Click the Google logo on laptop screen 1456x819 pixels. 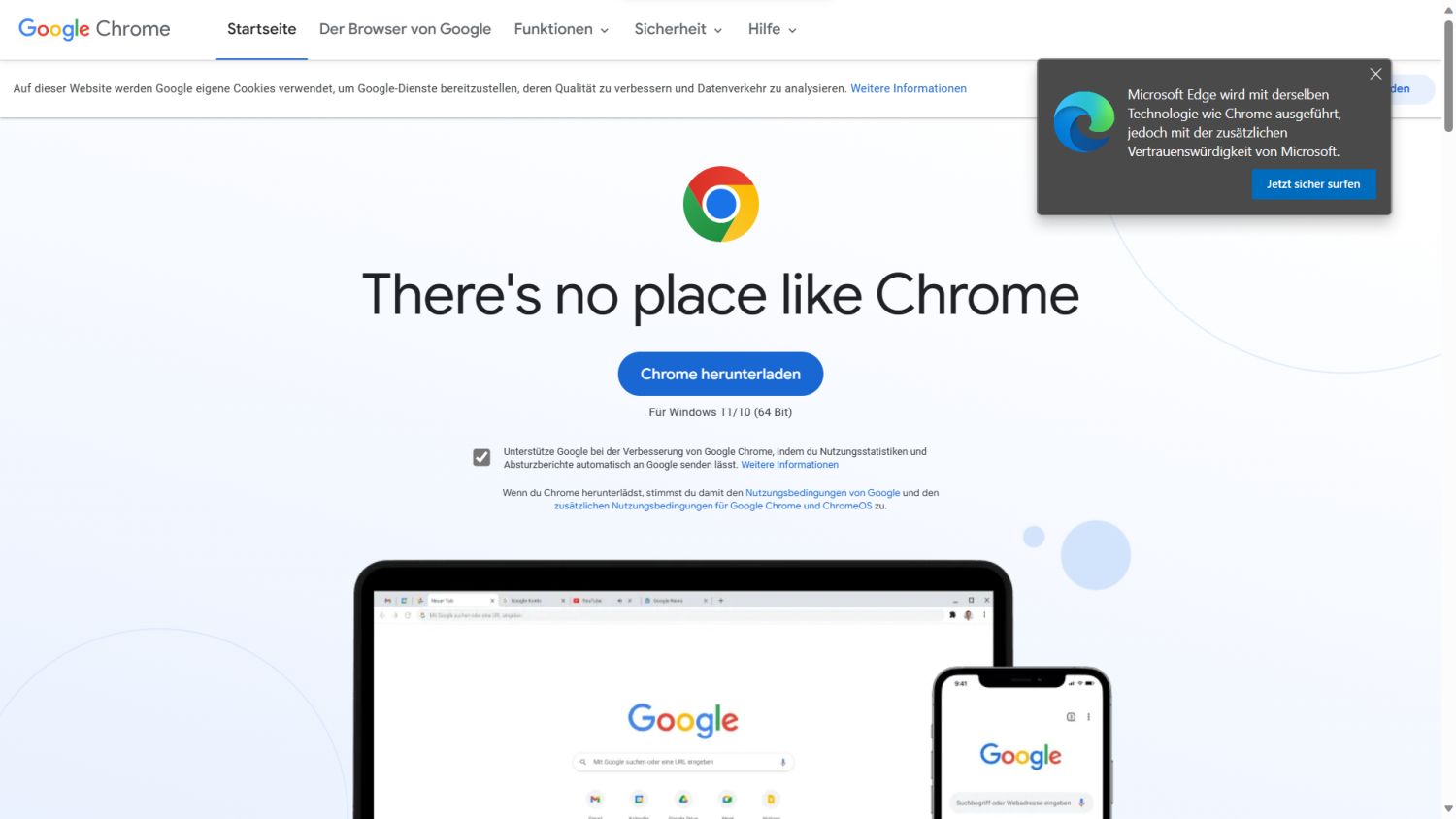coord(682,720)
